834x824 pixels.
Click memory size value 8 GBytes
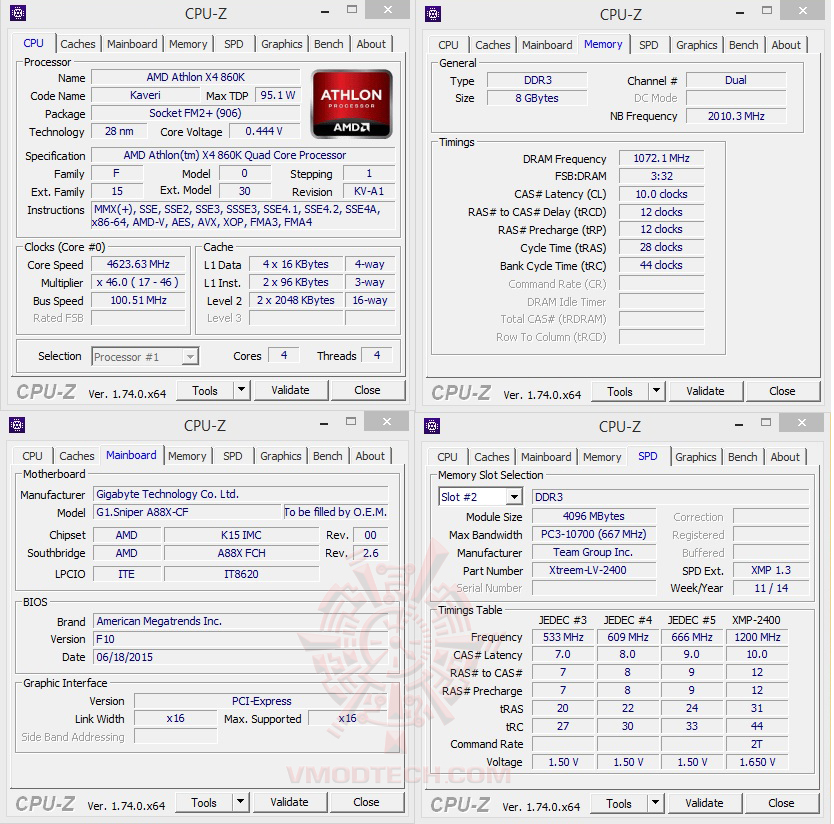point(537,98)
